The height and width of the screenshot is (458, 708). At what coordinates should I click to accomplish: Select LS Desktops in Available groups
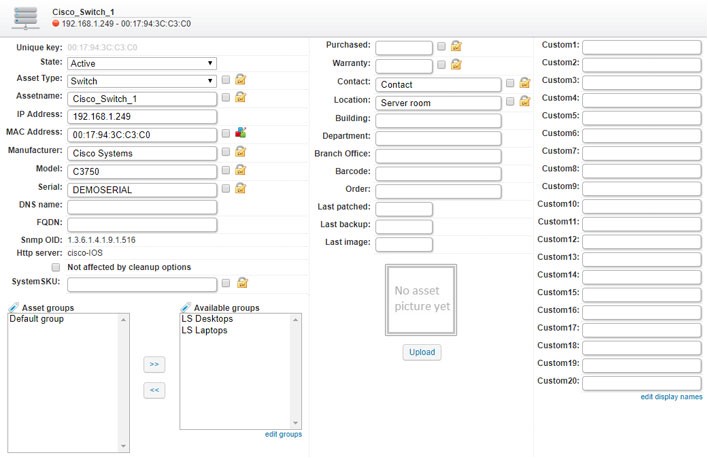pos(207,319)
